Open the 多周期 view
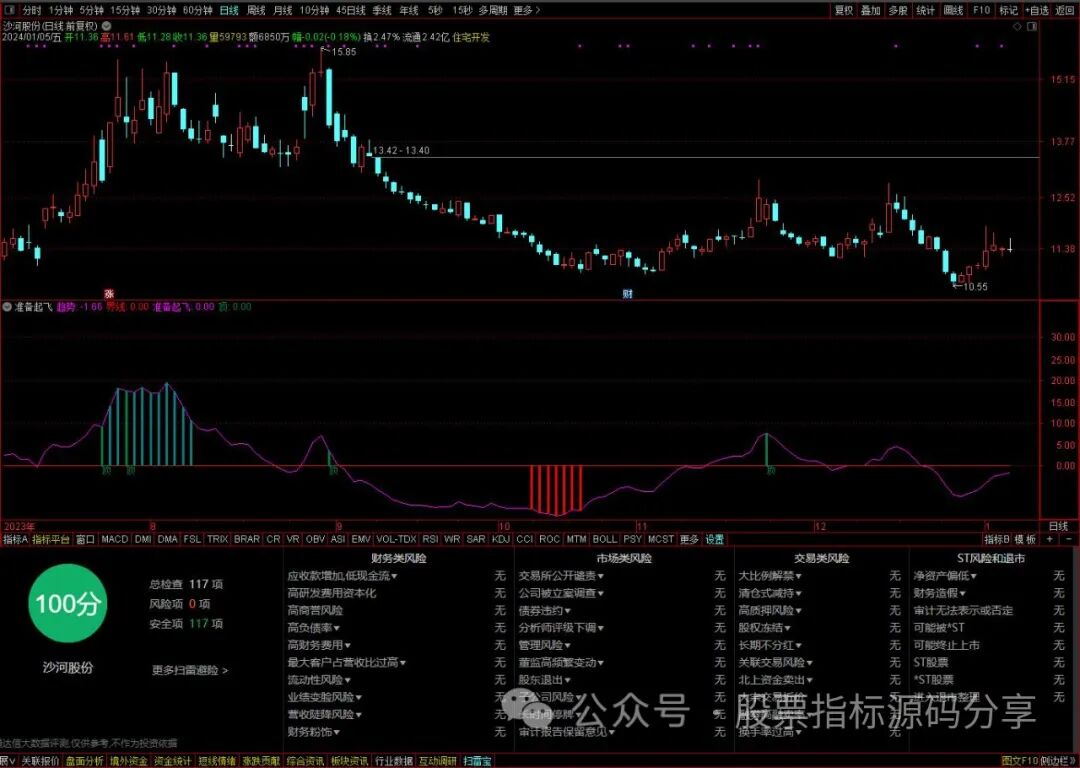 (x=493, y=10)
